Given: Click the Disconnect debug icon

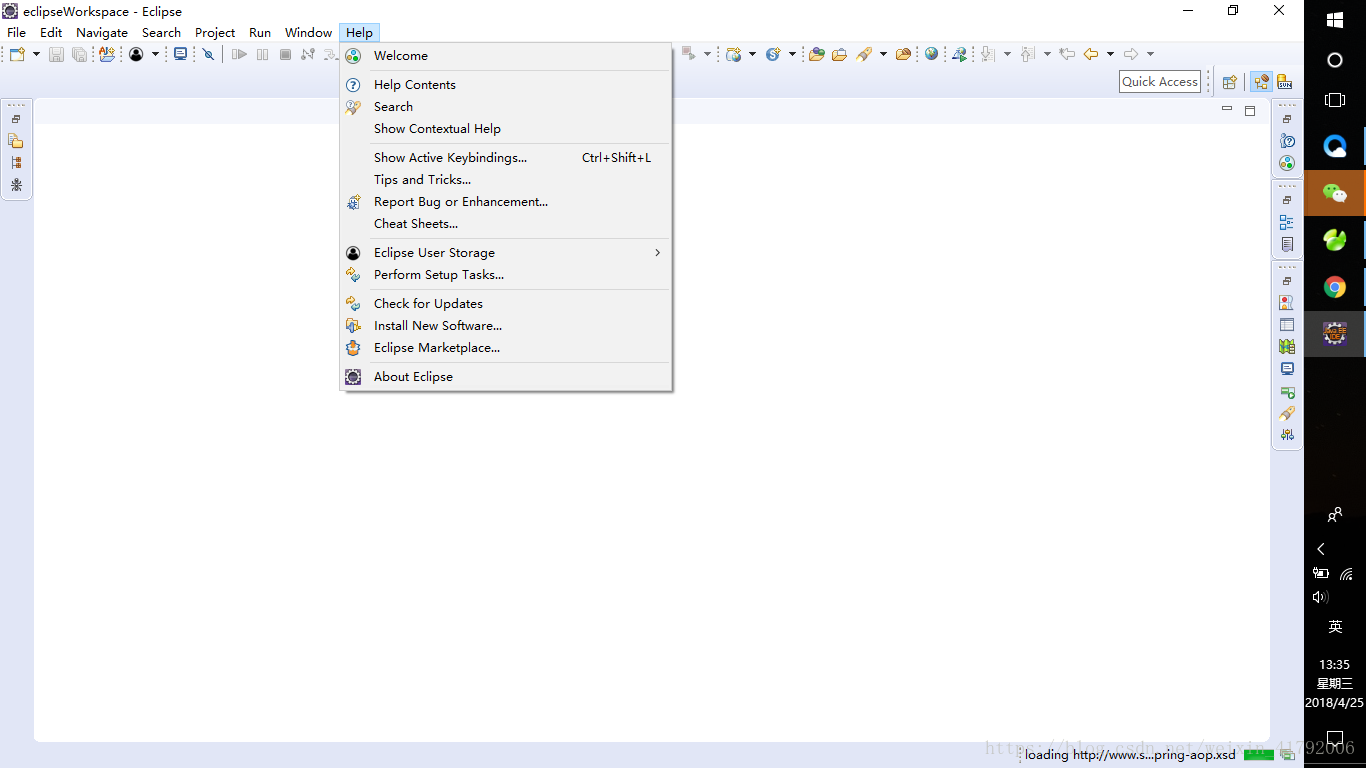Looking at the screenshot, I should (x=308, y=54).
